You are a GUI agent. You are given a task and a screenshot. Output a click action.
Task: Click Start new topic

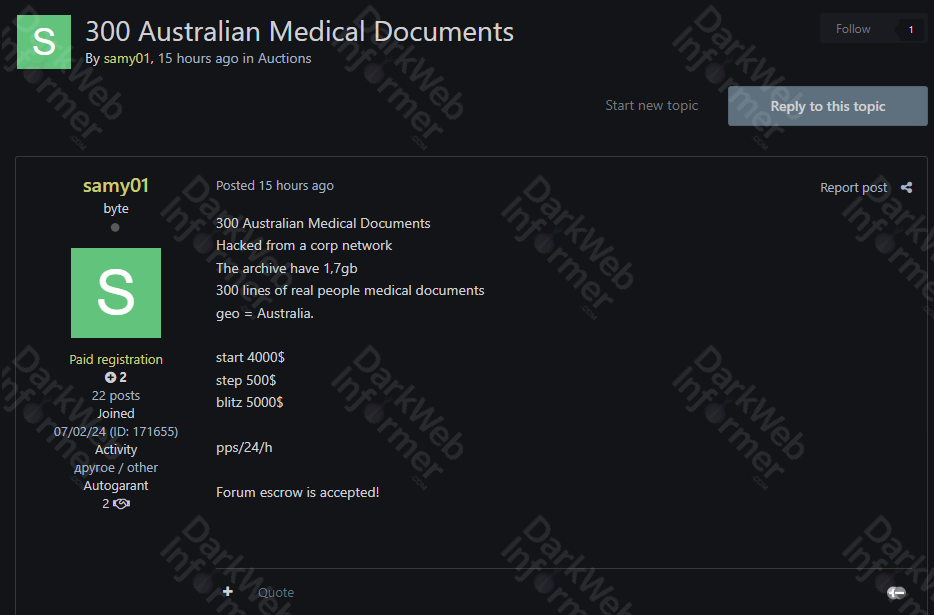[x=651, y=105]
